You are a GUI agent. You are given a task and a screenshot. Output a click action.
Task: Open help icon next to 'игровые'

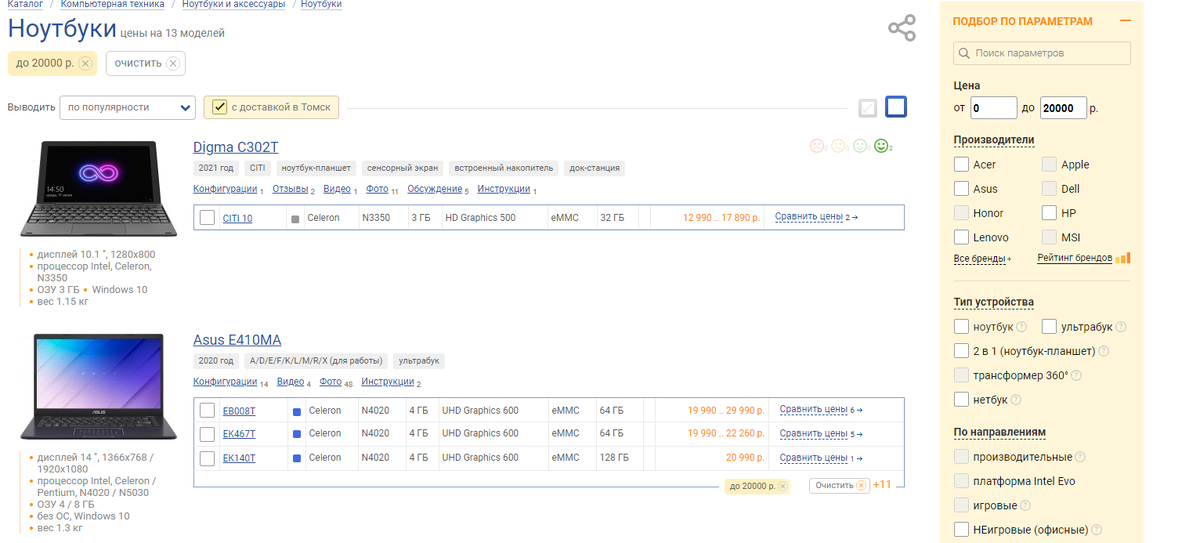tap(1026, 506)
